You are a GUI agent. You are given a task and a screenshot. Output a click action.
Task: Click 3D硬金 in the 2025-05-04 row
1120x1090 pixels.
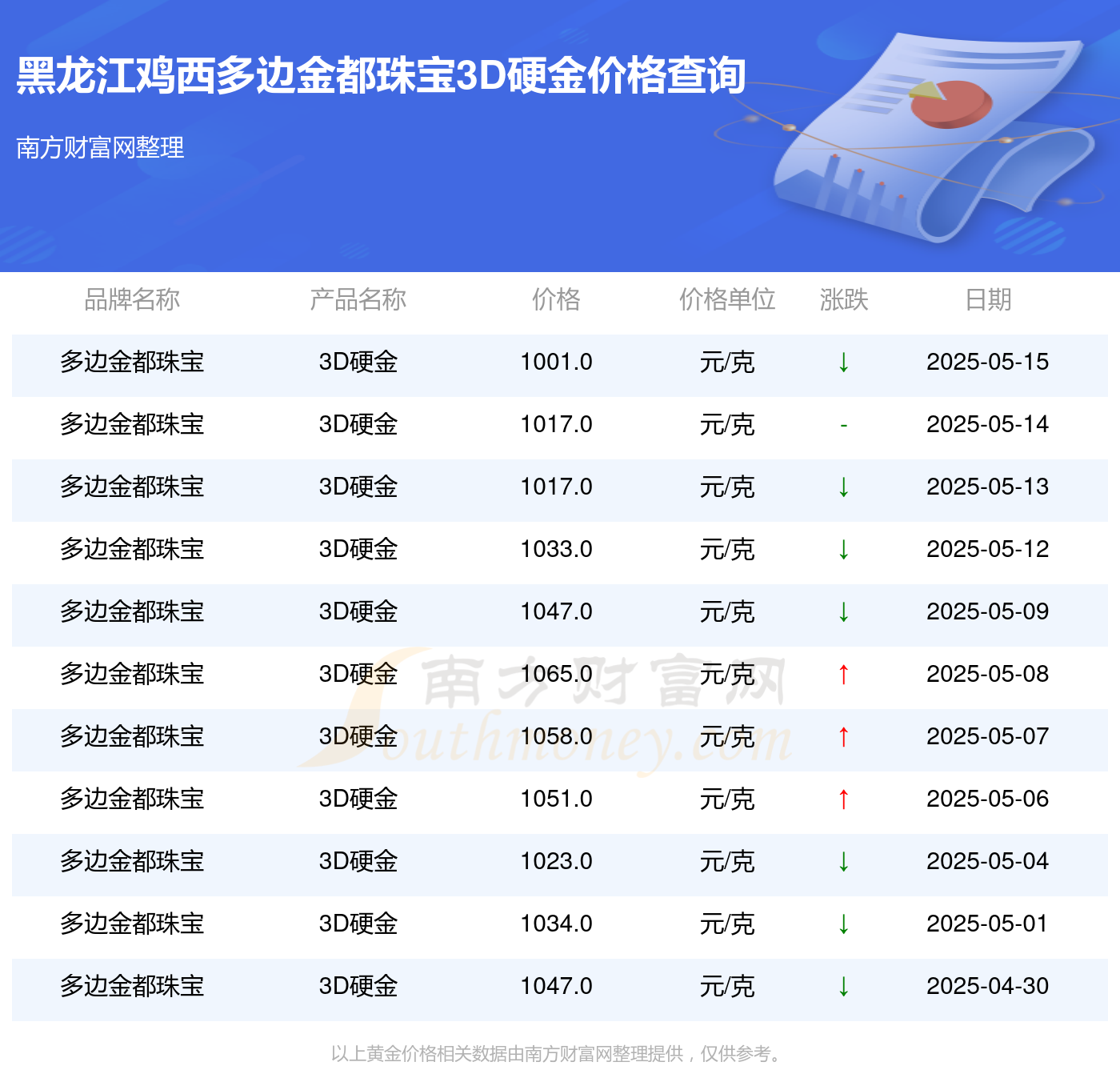point(358,861)
